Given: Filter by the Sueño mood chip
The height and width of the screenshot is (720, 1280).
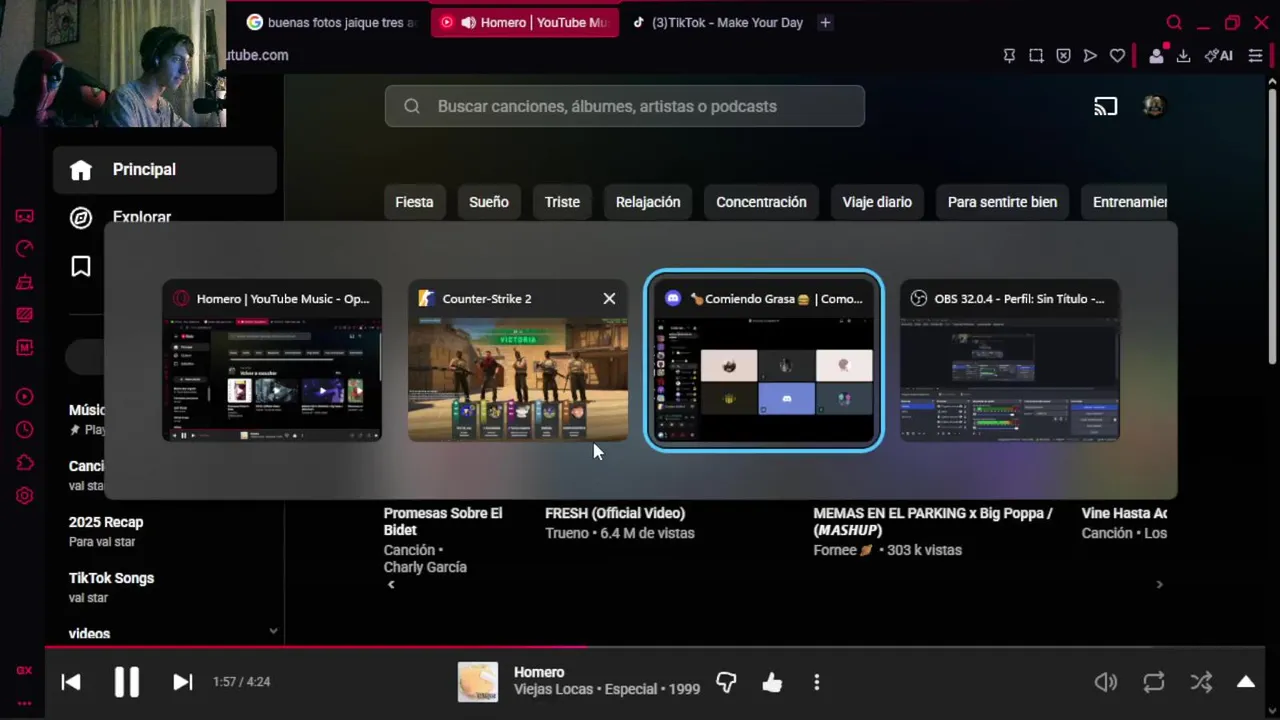Looking at the screenshot, I should 489,202.
